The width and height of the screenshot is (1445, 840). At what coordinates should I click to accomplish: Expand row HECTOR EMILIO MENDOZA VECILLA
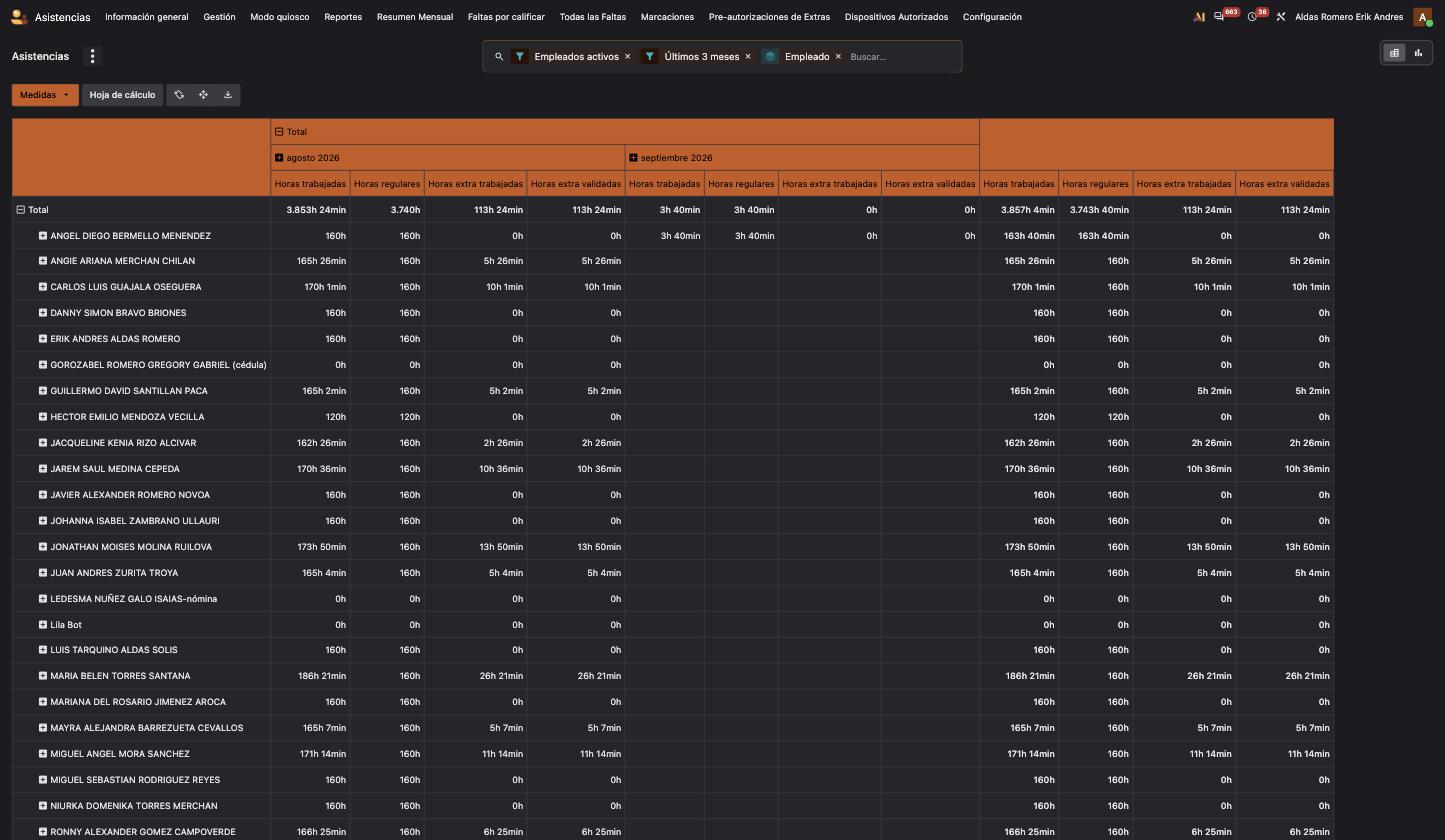43,417
